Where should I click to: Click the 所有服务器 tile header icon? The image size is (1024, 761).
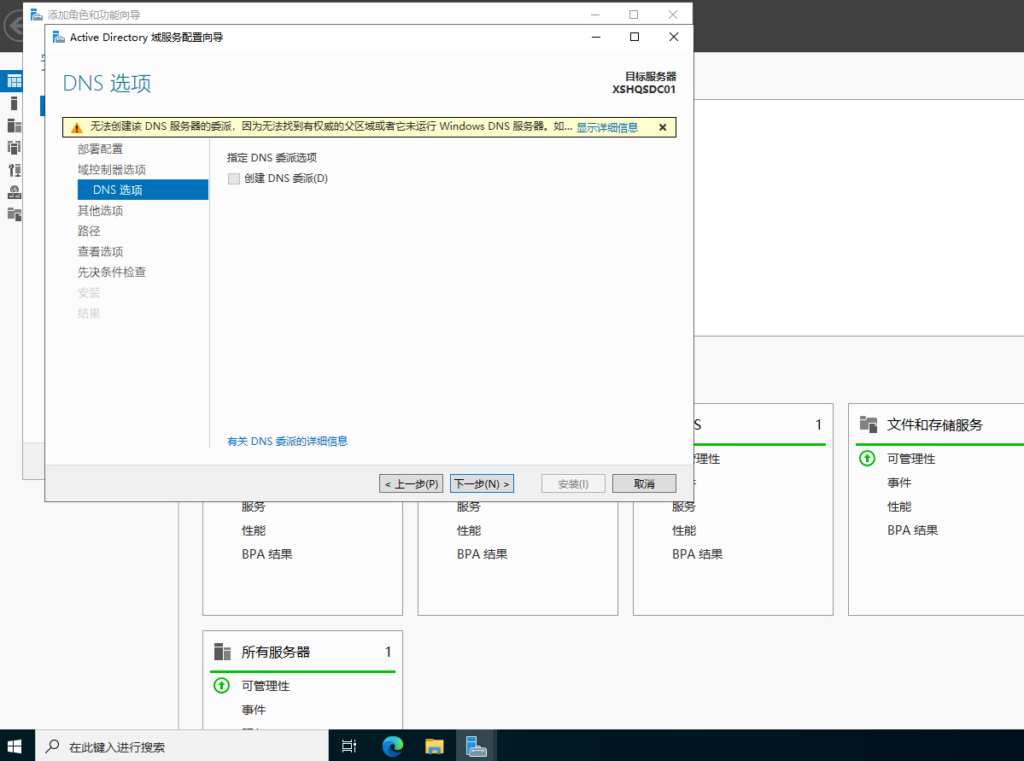tap(223, 652)
